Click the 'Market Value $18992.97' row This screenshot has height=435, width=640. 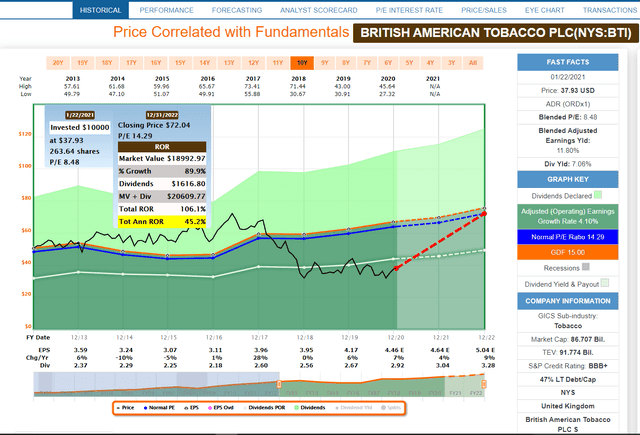(x=162, y=158)
